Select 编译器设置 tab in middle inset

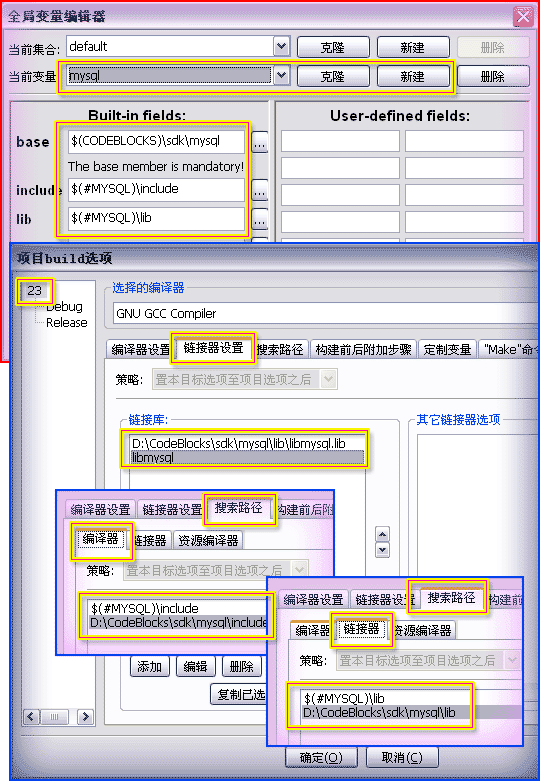(100, 509)
